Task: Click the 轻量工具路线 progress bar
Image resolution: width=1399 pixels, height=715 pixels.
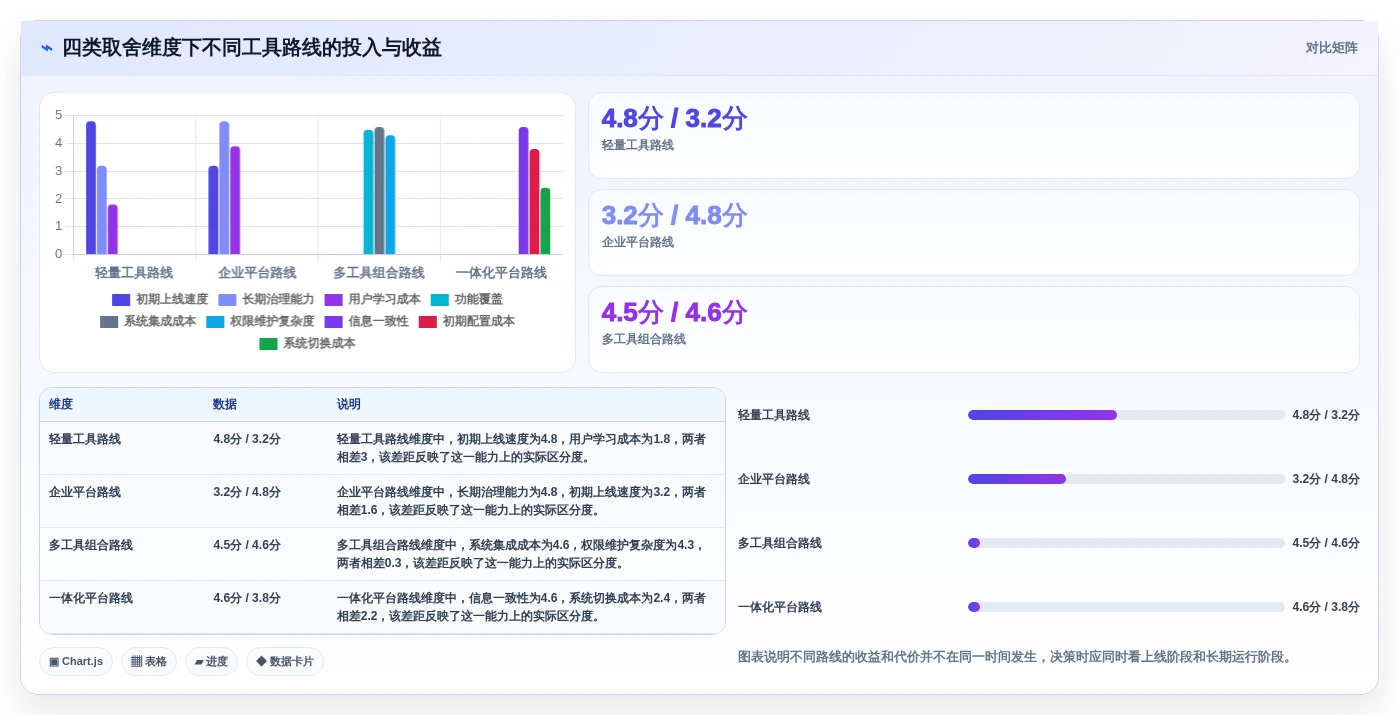Action: click(x=1126, y=415)
